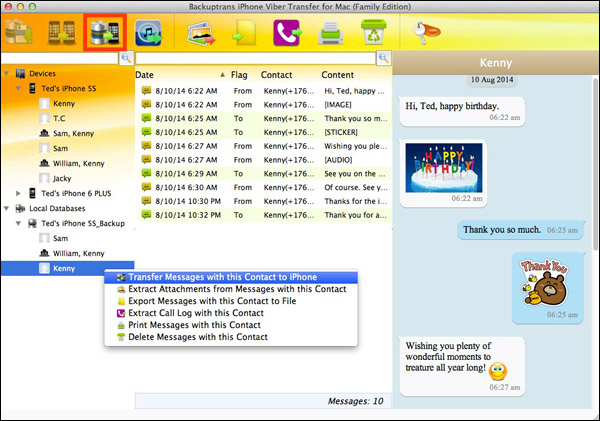600x421 pixels.
Task: Select the Jacky contact
Action: [62, 178]
